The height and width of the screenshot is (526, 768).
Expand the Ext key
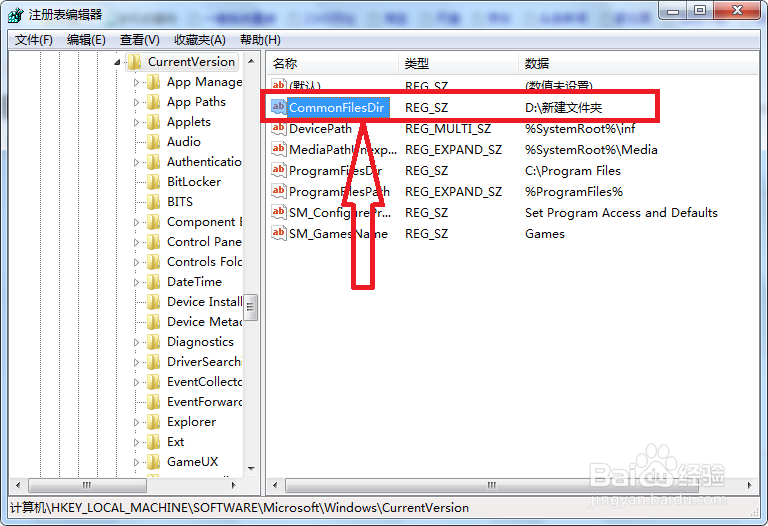pyautogui.click(x=136, y=442)
